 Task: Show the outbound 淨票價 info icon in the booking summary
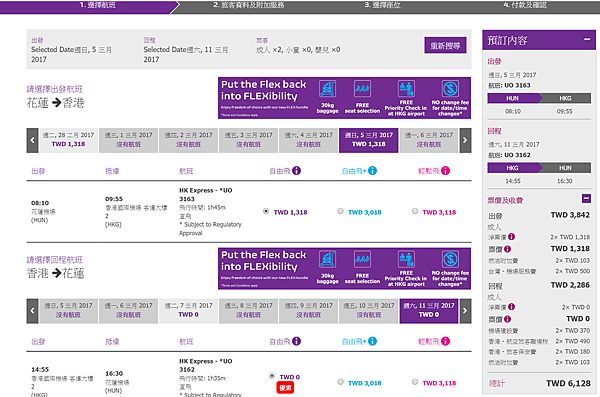(x=512, y=237)
